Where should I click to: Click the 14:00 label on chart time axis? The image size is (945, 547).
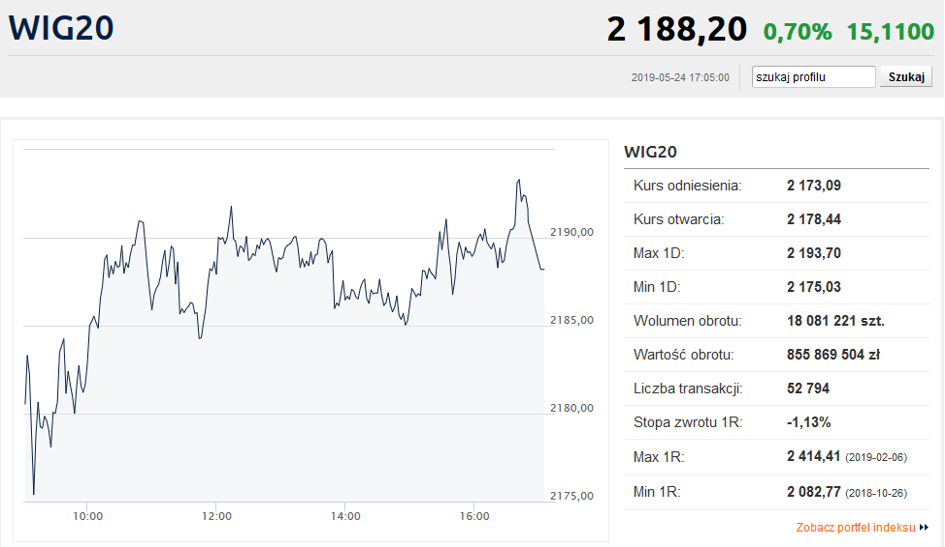[346, 516]
